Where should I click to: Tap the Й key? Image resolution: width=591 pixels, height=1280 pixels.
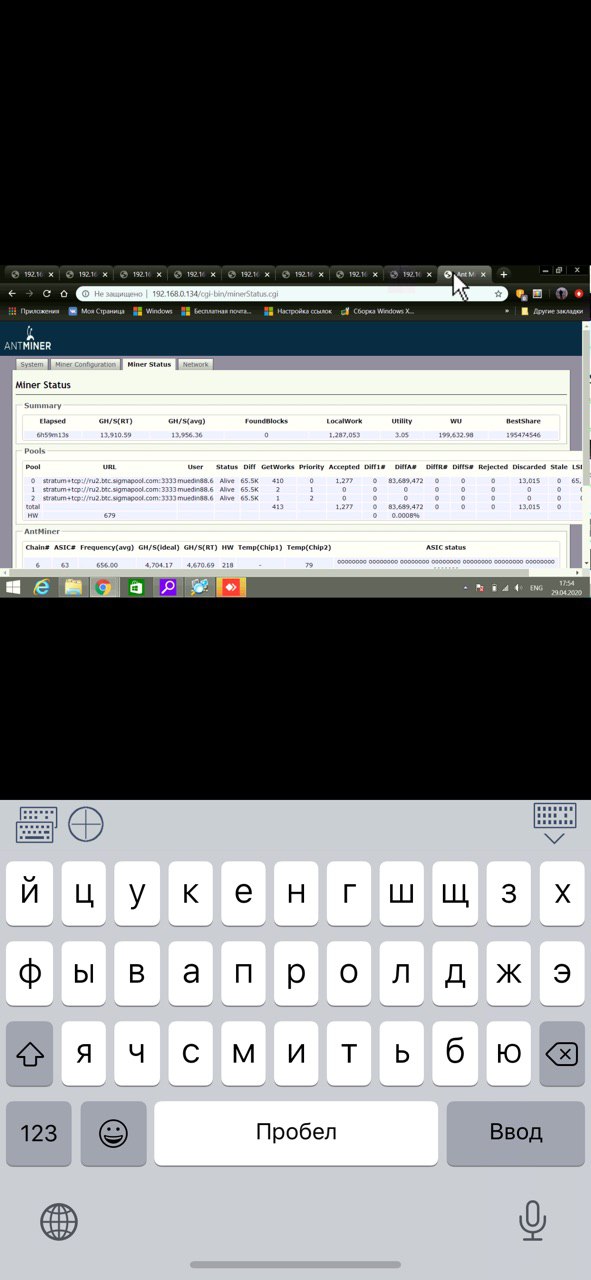point(30,893)
